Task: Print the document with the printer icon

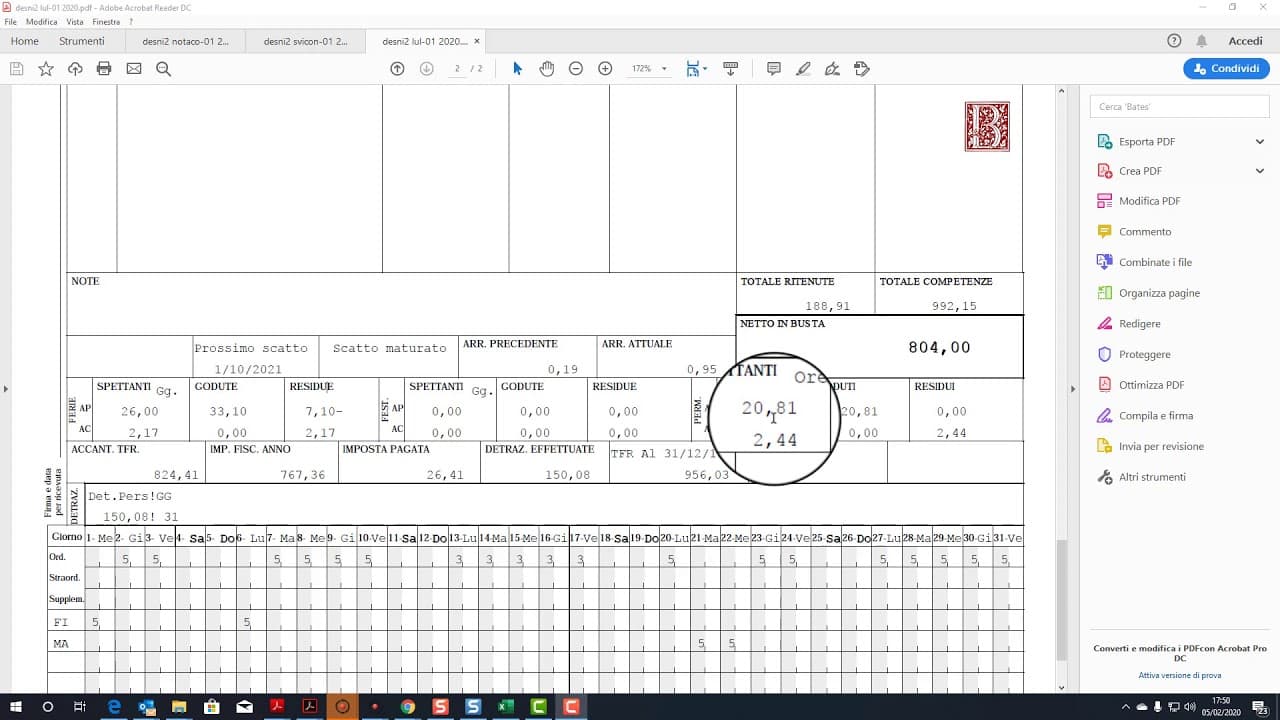Action: [x=104, y=69]
